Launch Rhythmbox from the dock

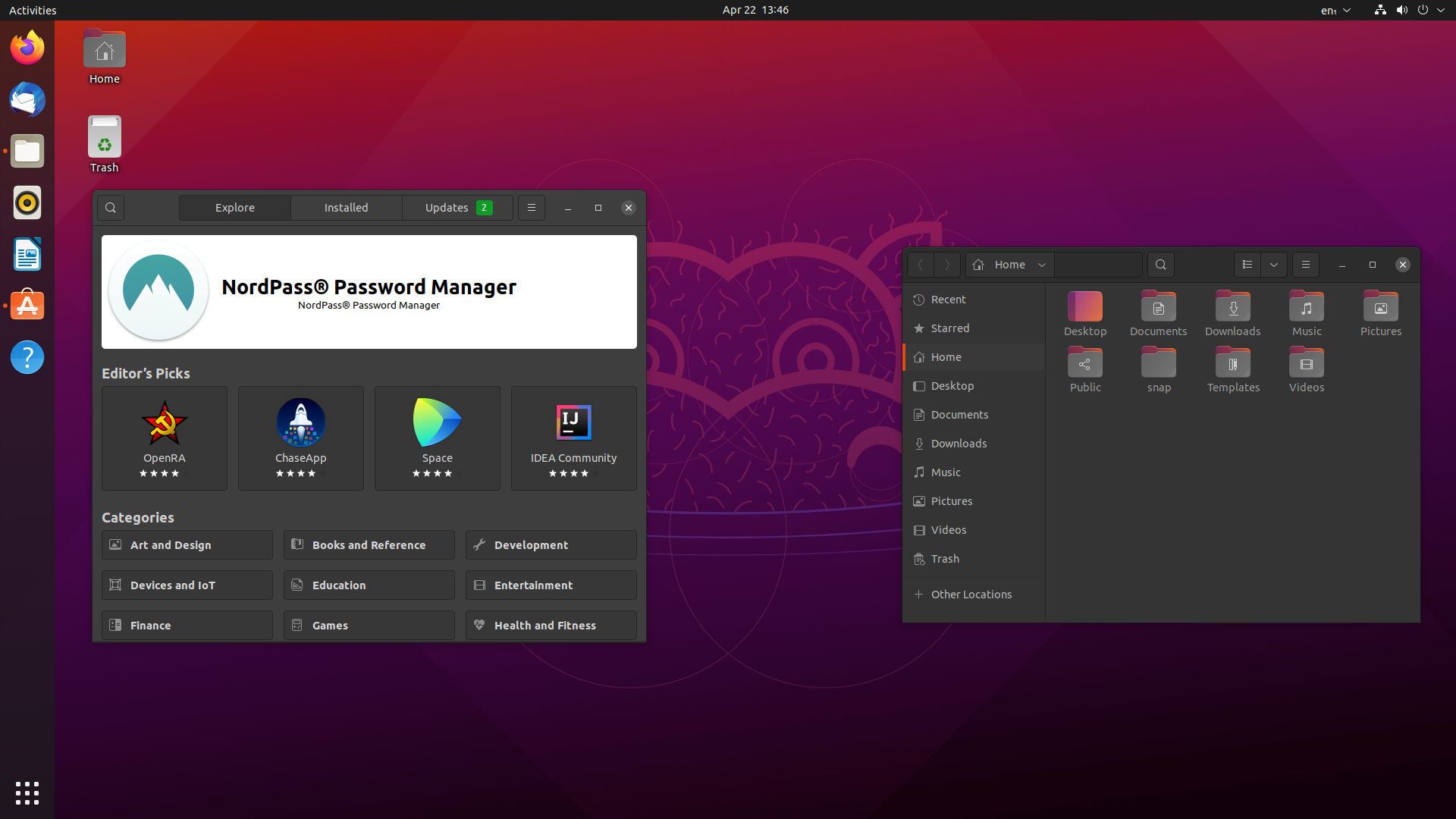(x=27, y=202)
